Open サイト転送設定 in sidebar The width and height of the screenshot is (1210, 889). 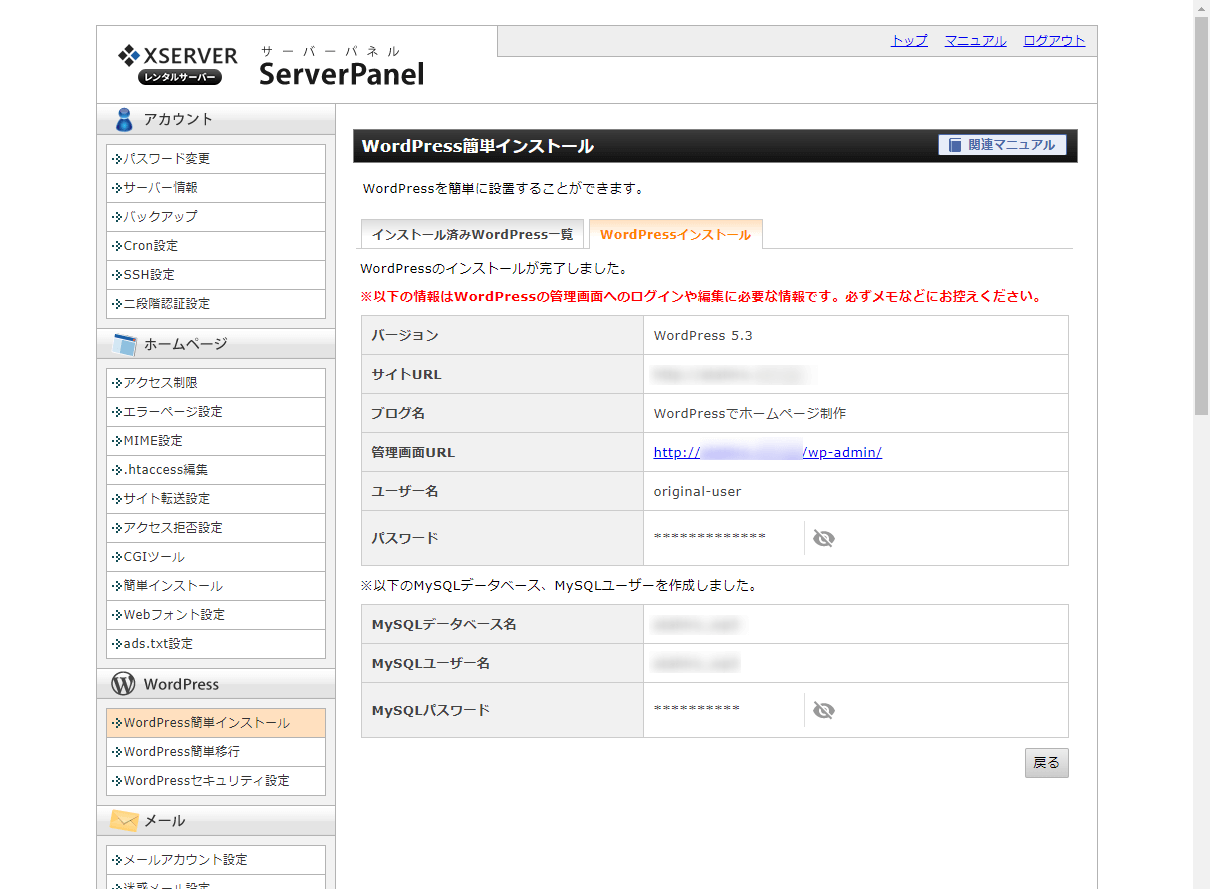pyautogui.click(x=216, y=499)
